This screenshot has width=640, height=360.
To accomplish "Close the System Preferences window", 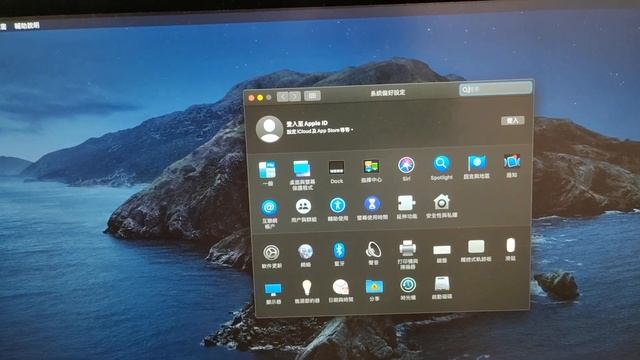I will click(251, 98).
